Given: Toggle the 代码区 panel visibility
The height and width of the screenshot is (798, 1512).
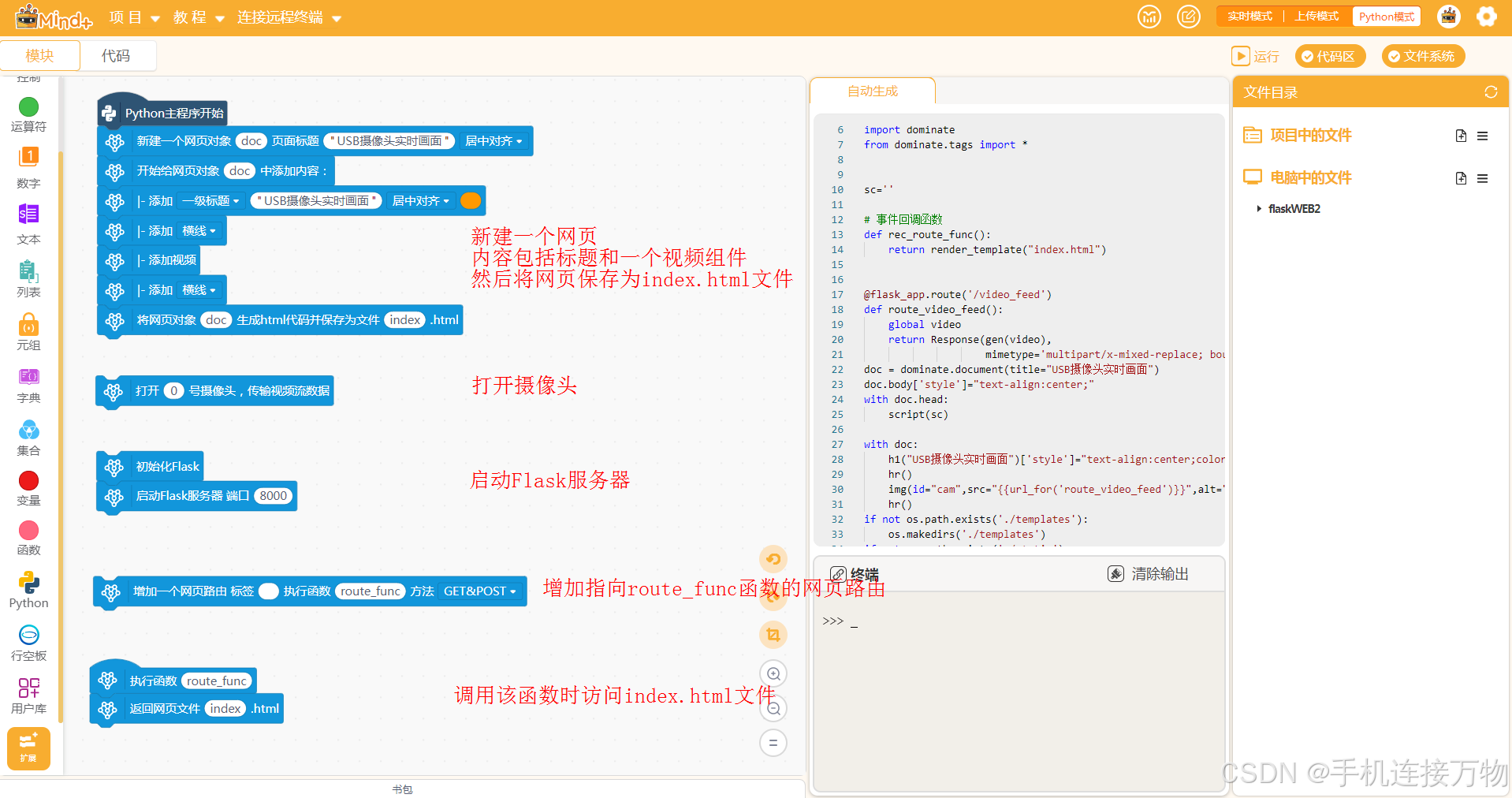Looking at the screenshot, I should tap(1329, 56).
